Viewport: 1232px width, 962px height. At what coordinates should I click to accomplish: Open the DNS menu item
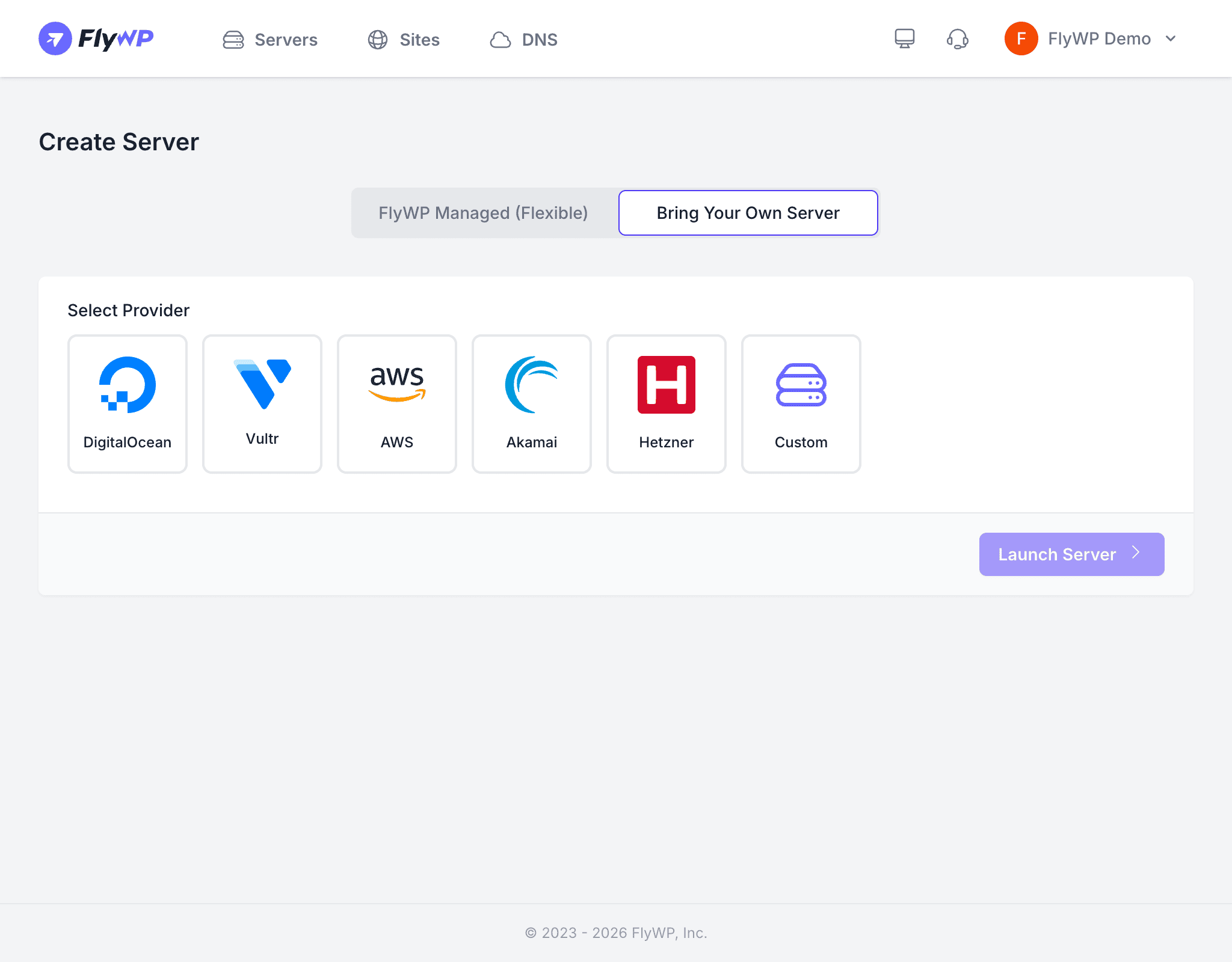(523, 40)
